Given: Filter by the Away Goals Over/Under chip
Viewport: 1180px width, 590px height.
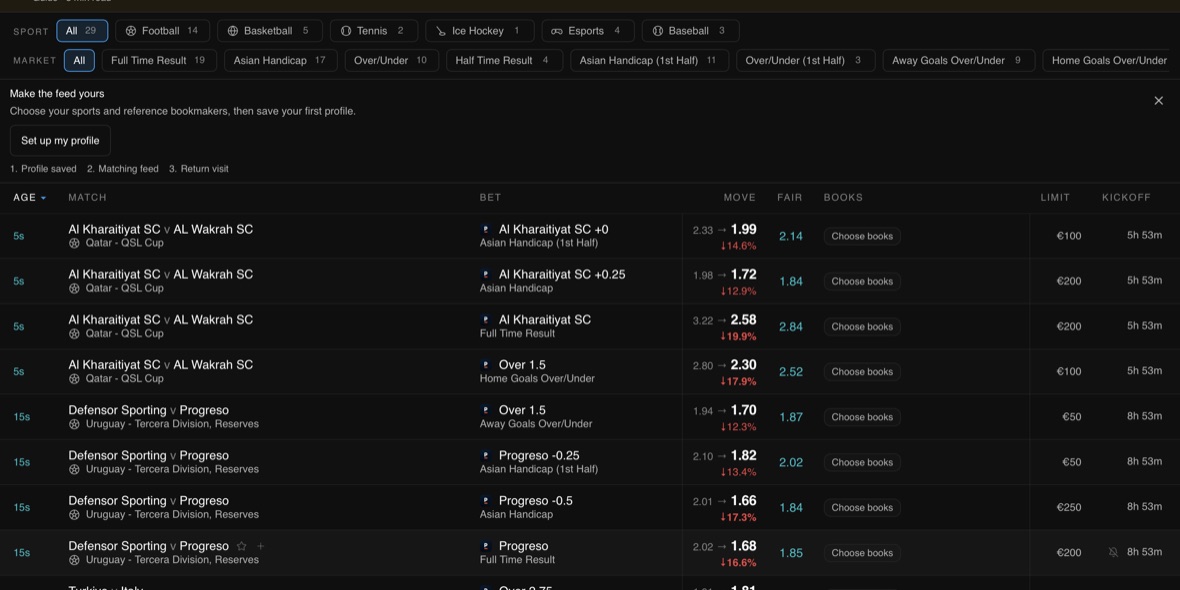Looking at the screenshot, I should (959, 60).
